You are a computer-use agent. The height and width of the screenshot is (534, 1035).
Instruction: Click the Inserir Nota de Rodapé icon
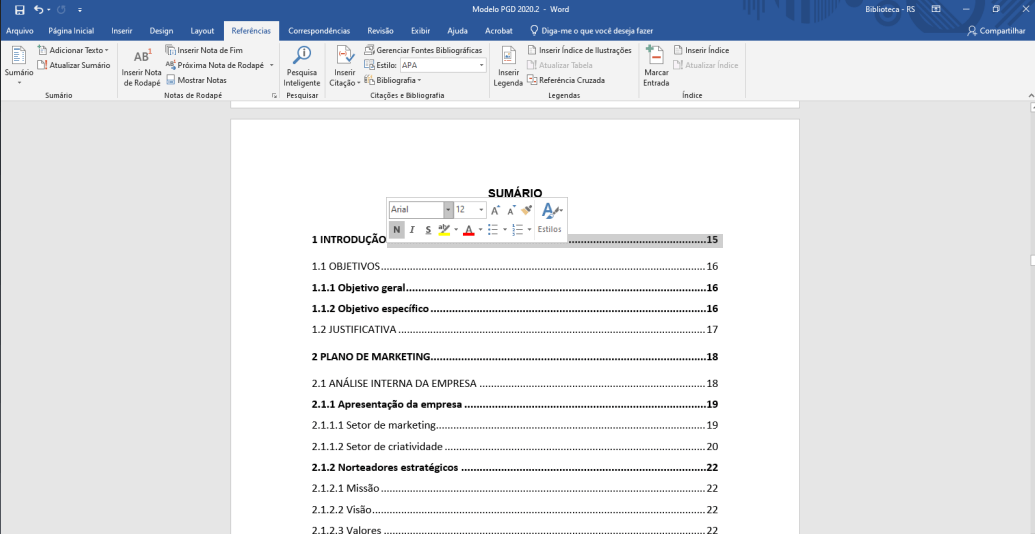pos(141,57)
